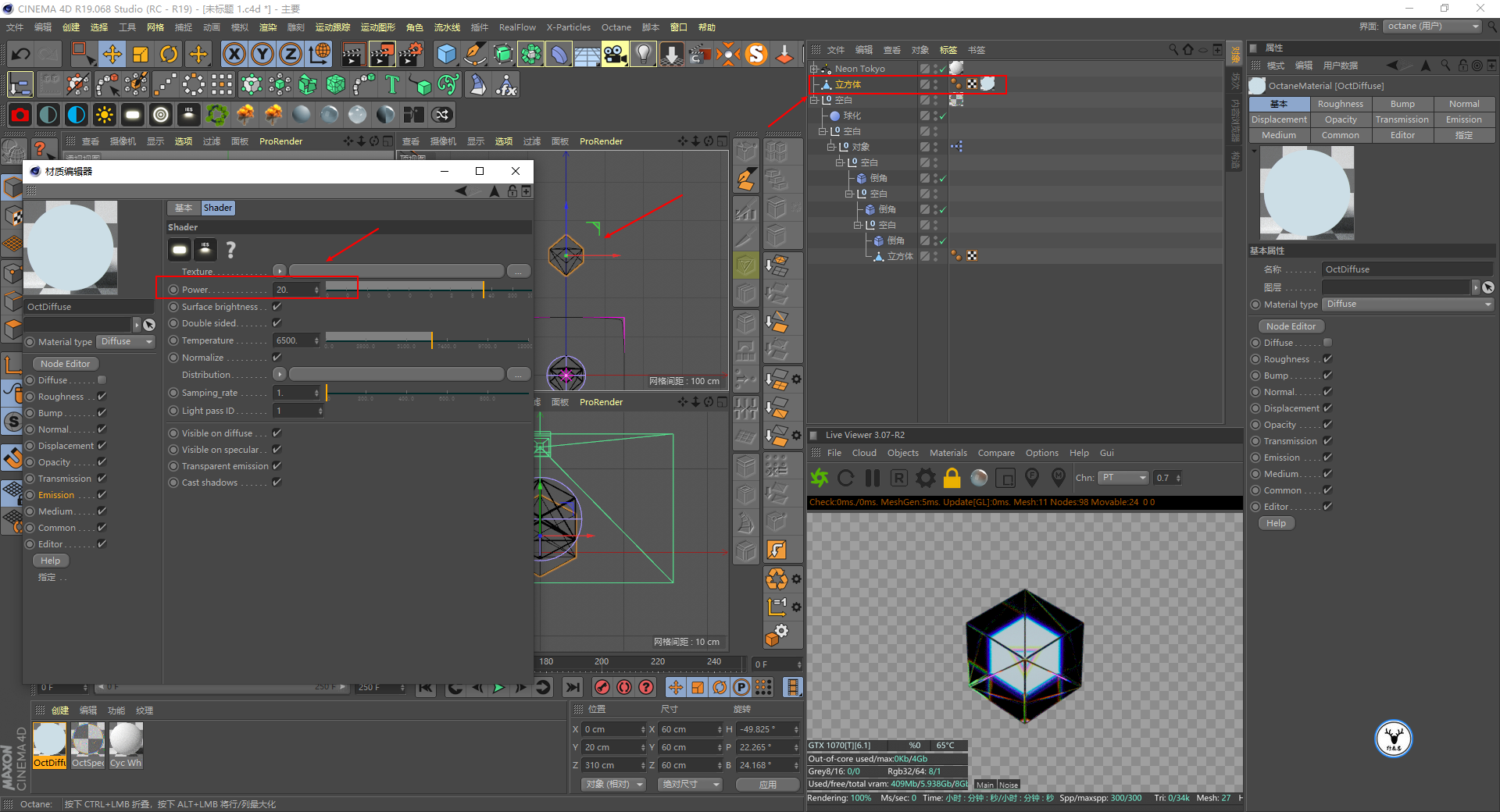Image resolution: width=1500 pixels, height=812 pixels.
Task: Click the Light bulb object icon
Action: (x=643, y=54)
